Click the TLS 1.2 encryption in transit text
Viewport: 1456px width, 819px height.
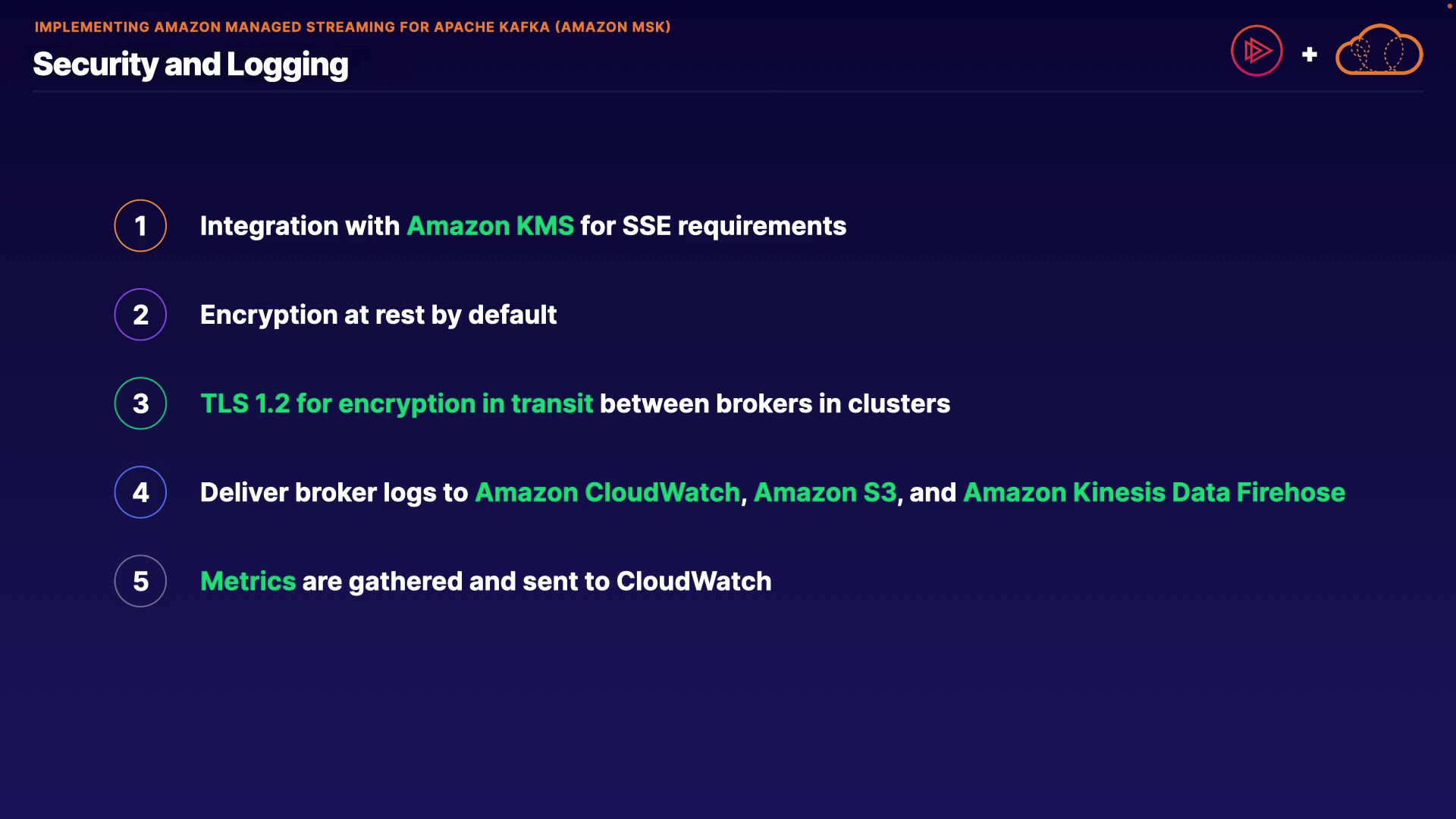pos(396,403)
